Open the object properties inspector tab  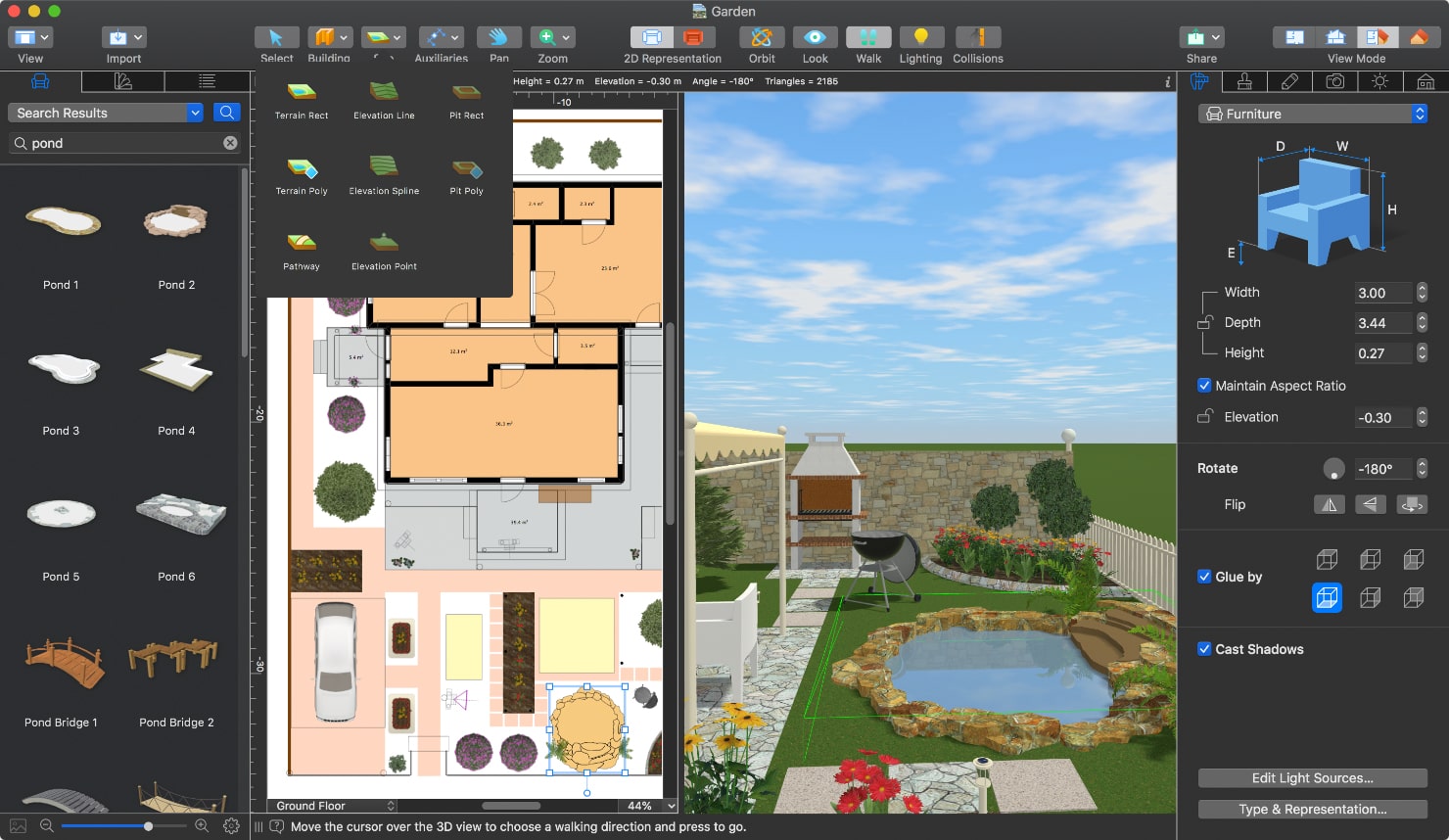coord(1199,81)
